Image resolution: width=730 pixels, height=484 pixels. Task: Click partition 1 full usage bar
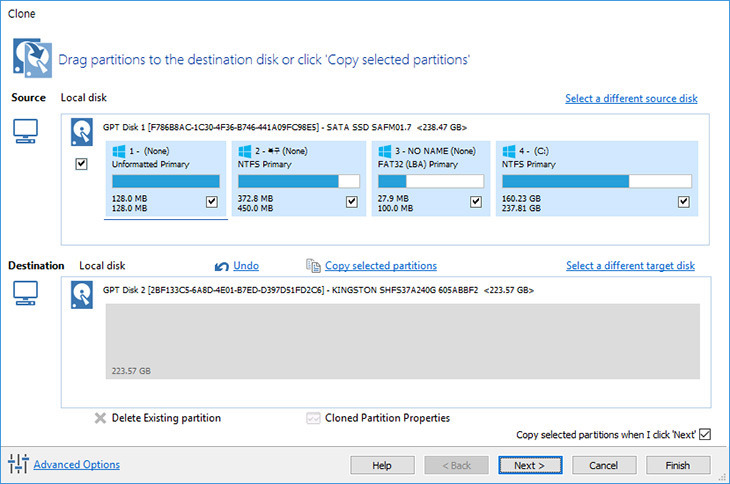(166, 181)
